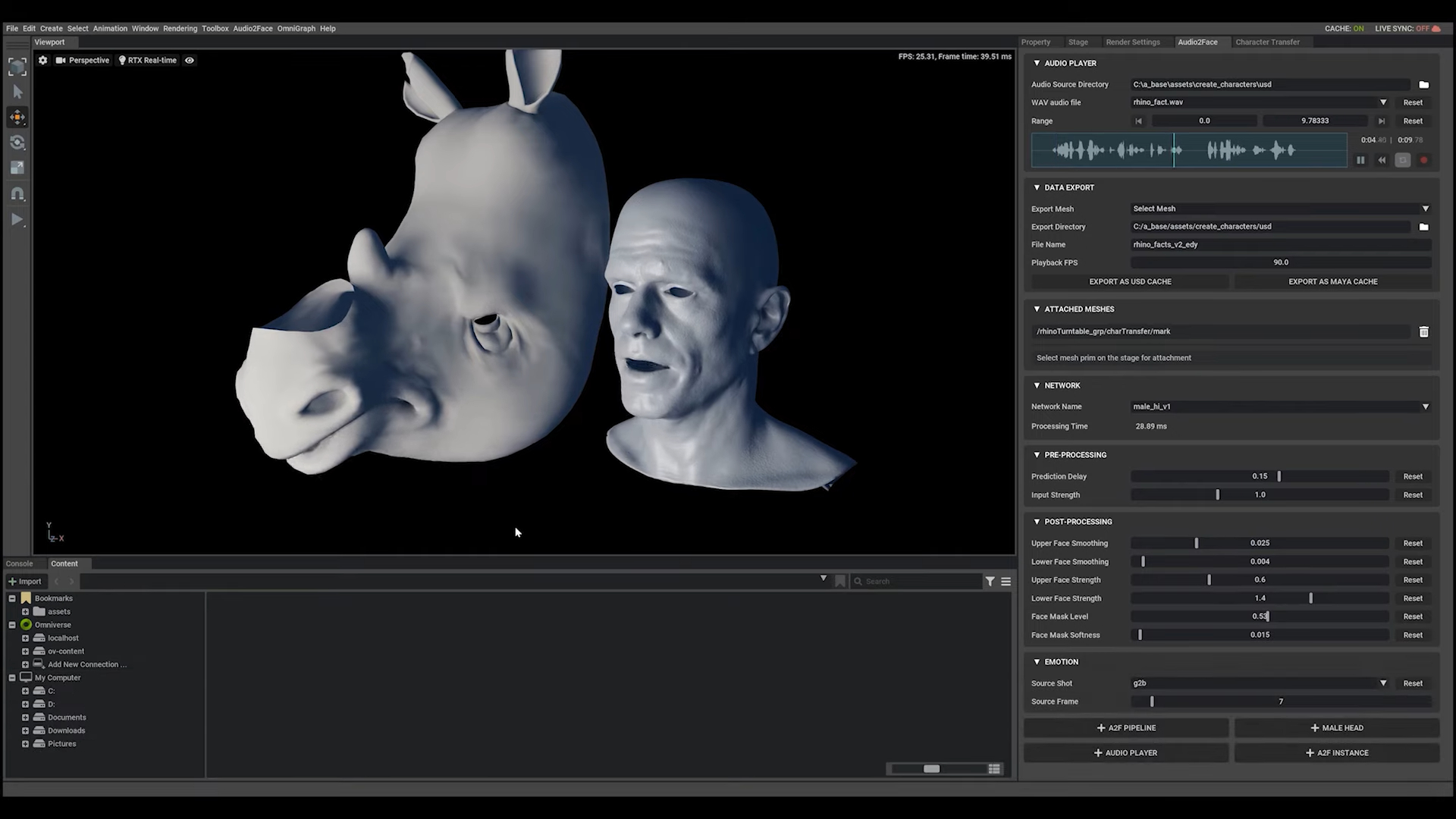Screen dimensions: 1456x819
Task: Add a Male Head
Action: 1336,728
